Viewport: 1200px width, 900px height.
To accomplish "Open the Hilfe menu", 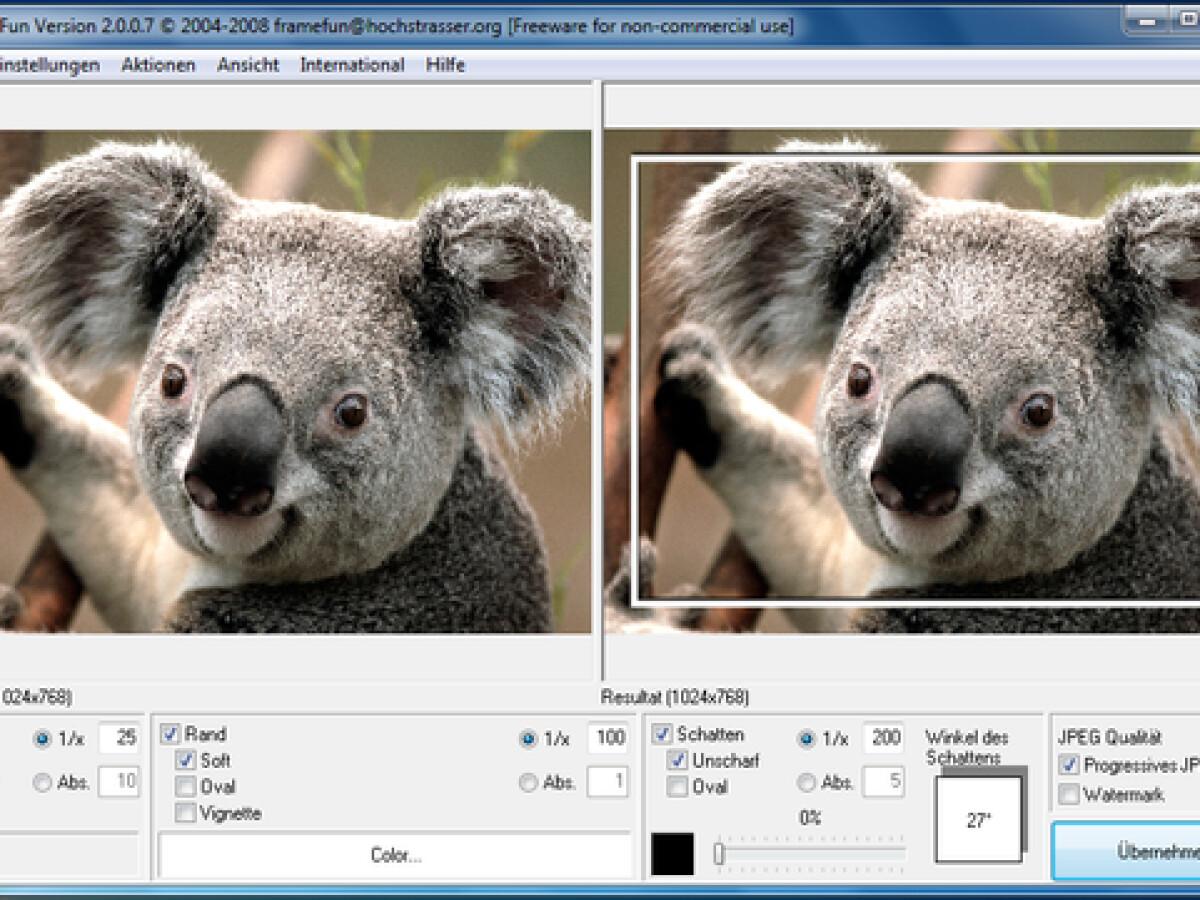I will 445,65.
